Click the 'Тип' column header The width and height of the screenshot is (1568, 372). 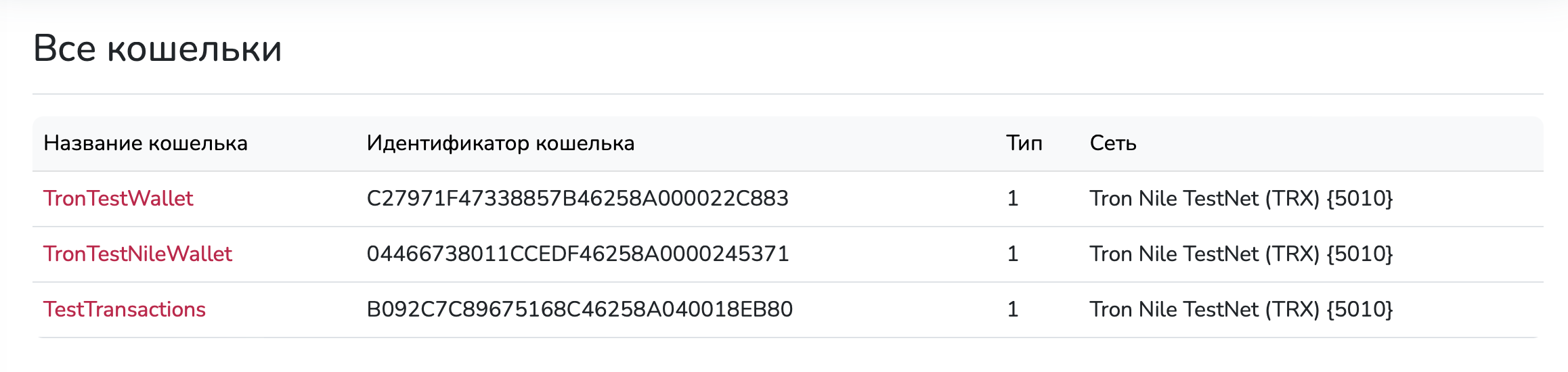click(1024, 143)
